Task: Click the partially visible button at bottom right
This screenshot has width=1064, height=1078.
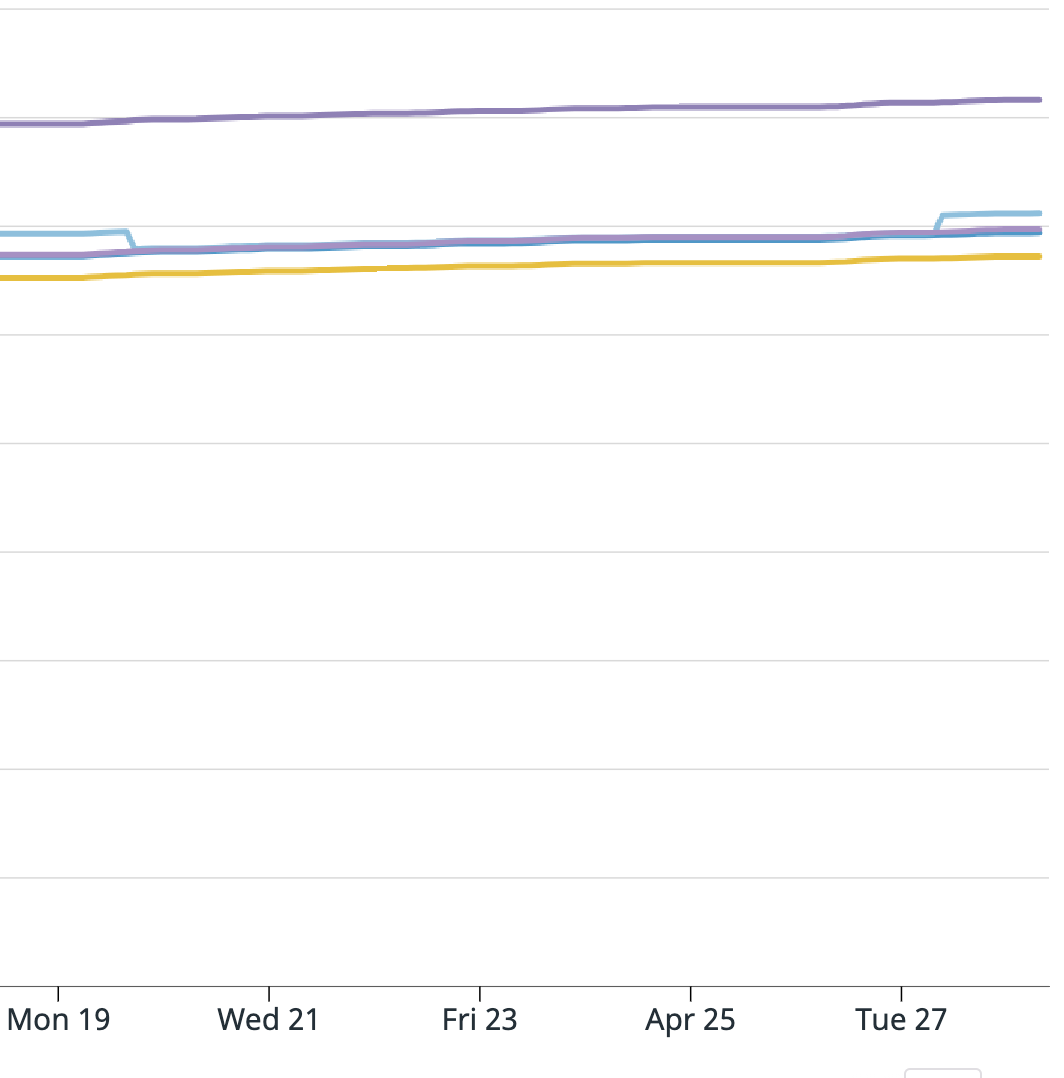Action: click(x=942, y=1073)
